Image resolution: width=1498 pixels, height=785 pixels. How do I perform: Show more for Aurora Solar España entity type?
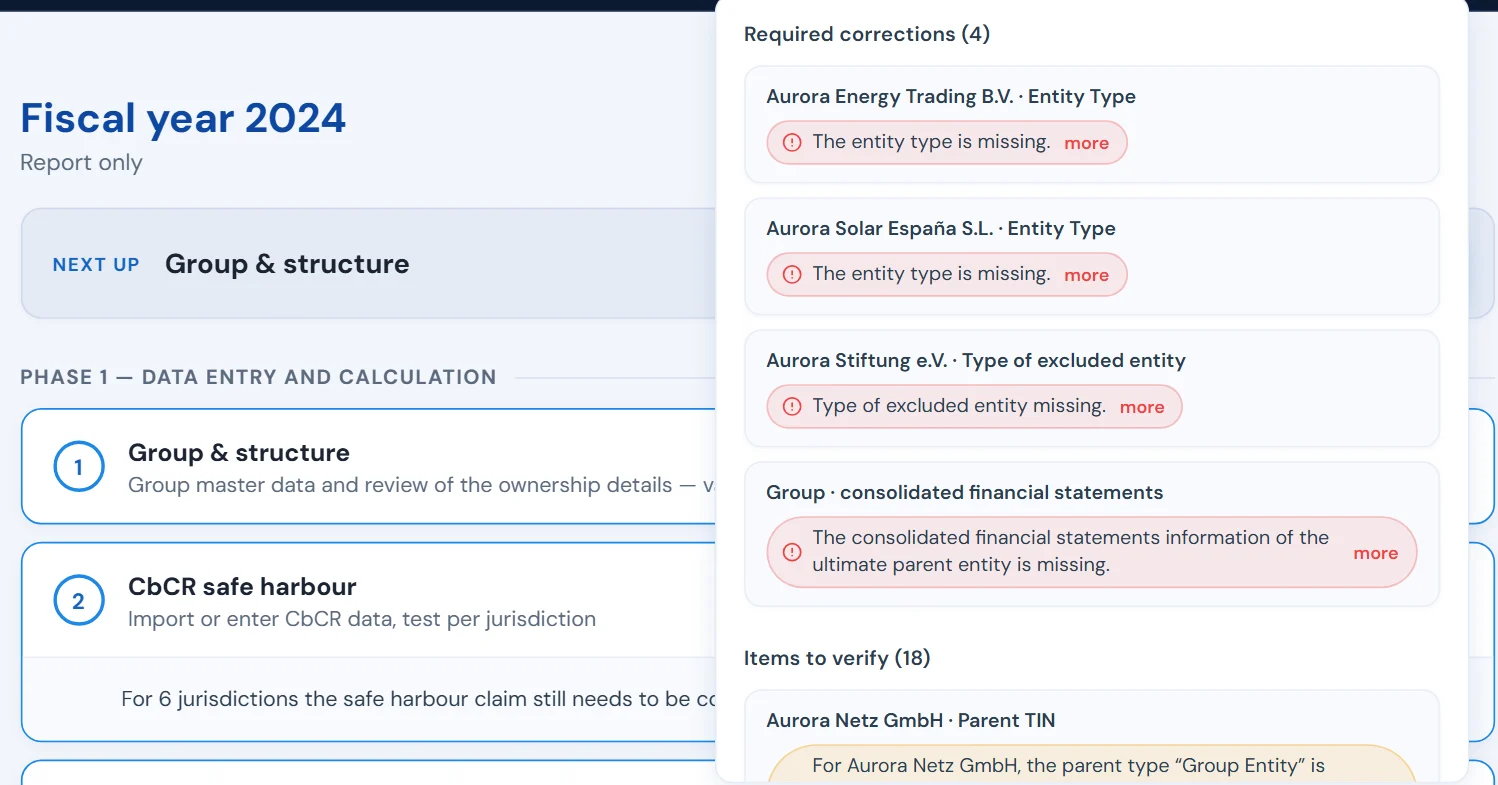(x=1086, y=275)
